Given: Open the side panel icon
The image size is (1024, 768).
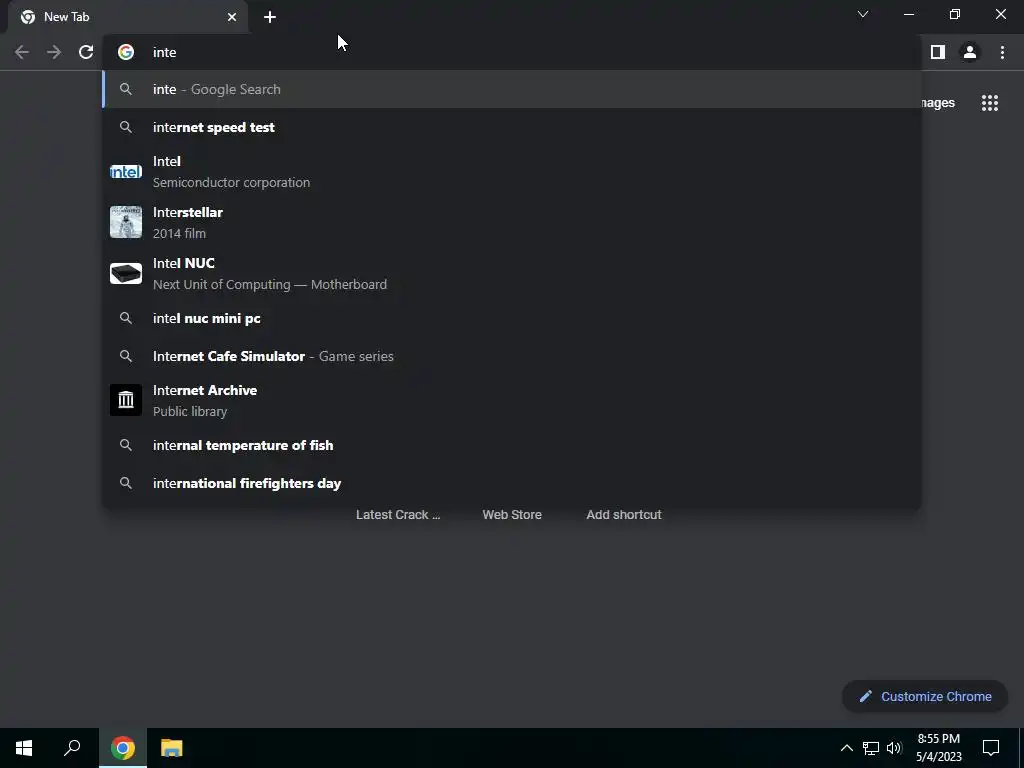Looking at the screenshot, I should [938, 52].
